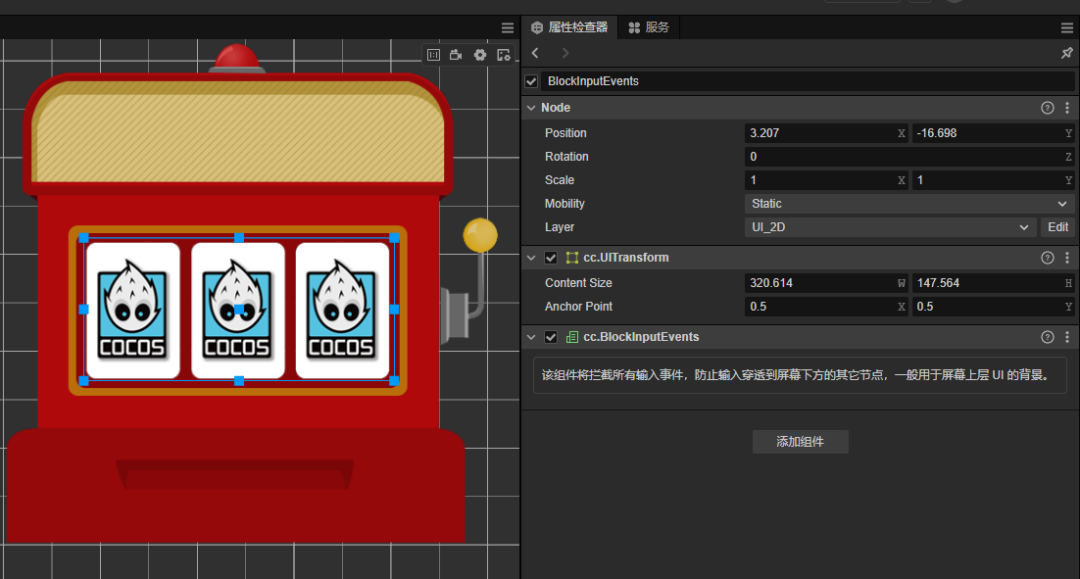Open the scene panel hamburger menu
Image resolution: width=1080 pixels, height=579 pixels.
coord(508,28)
